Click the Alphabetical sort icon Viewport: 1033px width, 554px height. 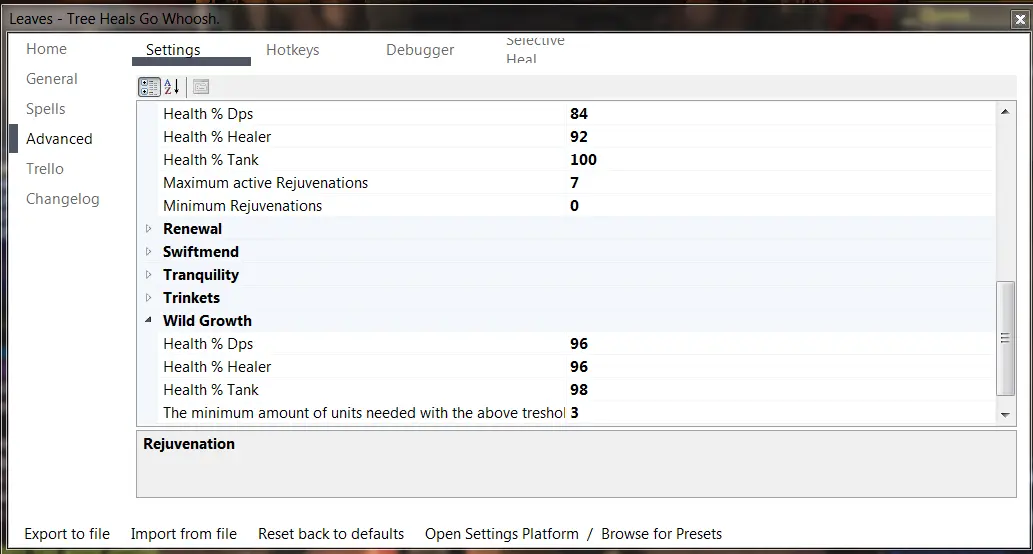(172, 87)
